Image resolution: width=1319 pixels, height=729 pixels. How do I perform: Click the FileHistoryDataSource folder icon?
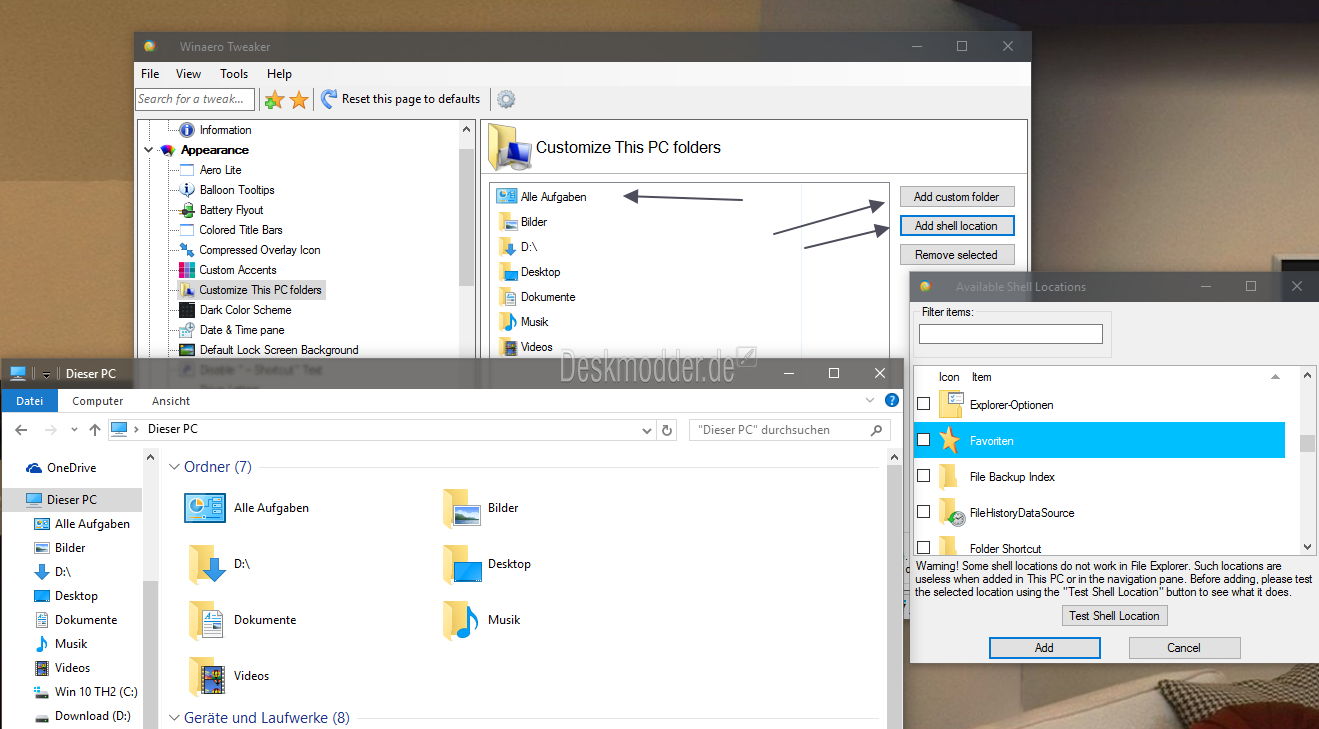pyautogui.click(x=951, y=513)
